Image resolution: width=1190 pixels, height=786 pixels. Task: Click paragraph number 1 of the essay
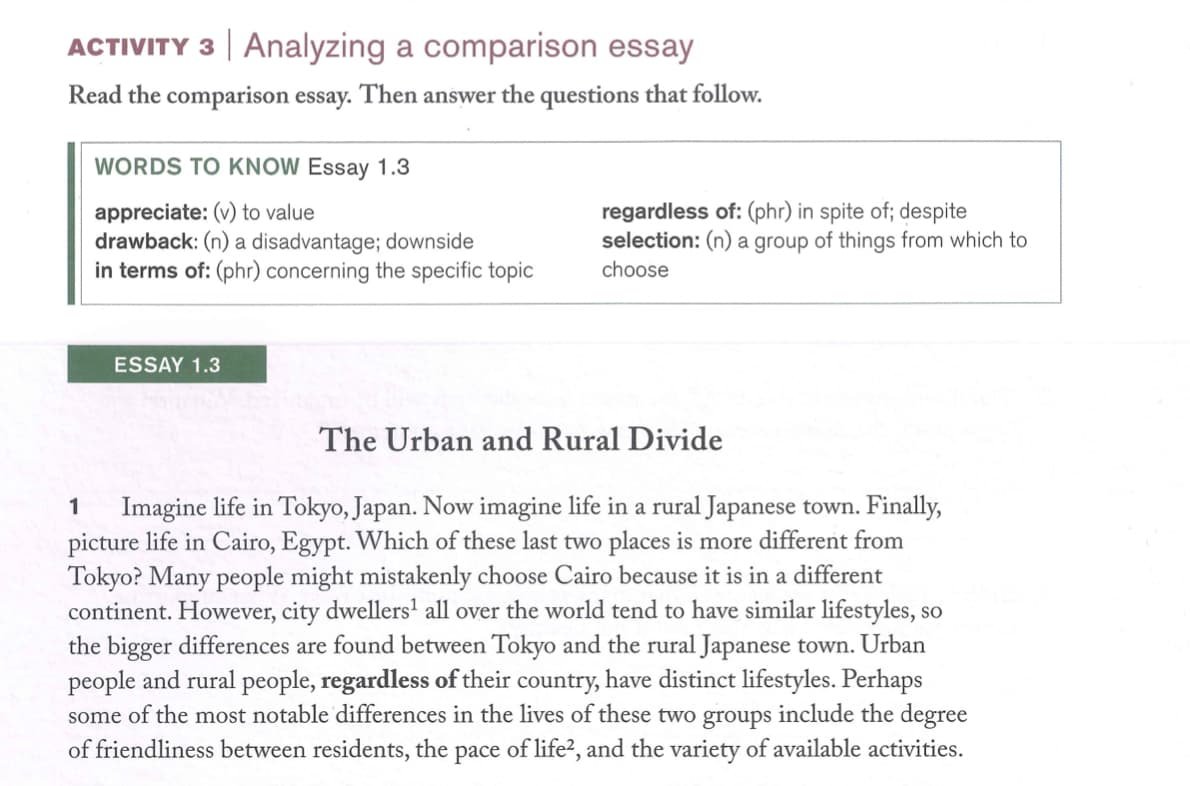[x=75, y=508]
